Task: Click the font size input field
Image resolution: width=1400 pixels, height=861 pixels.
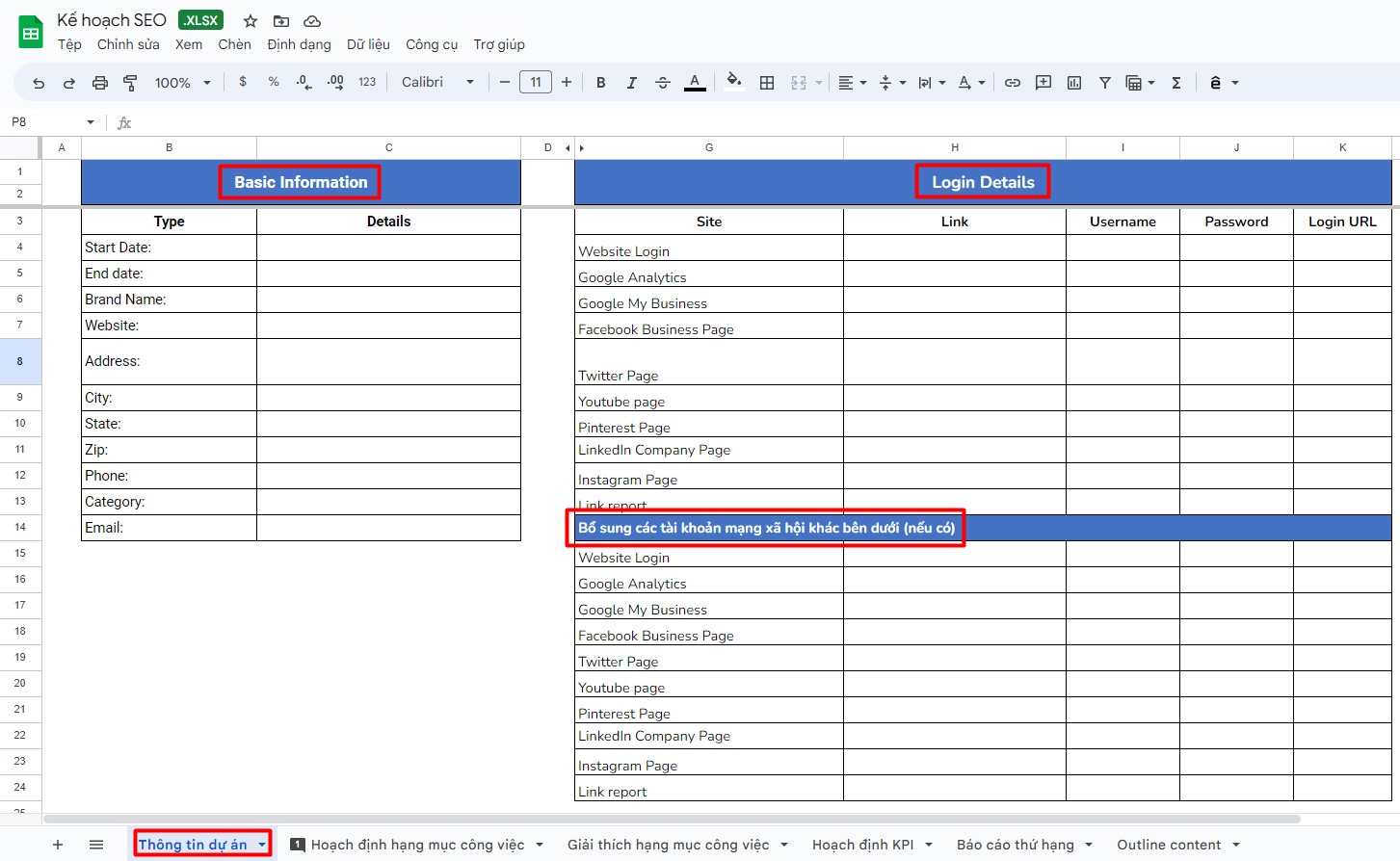Action: [x=536, y=83]
